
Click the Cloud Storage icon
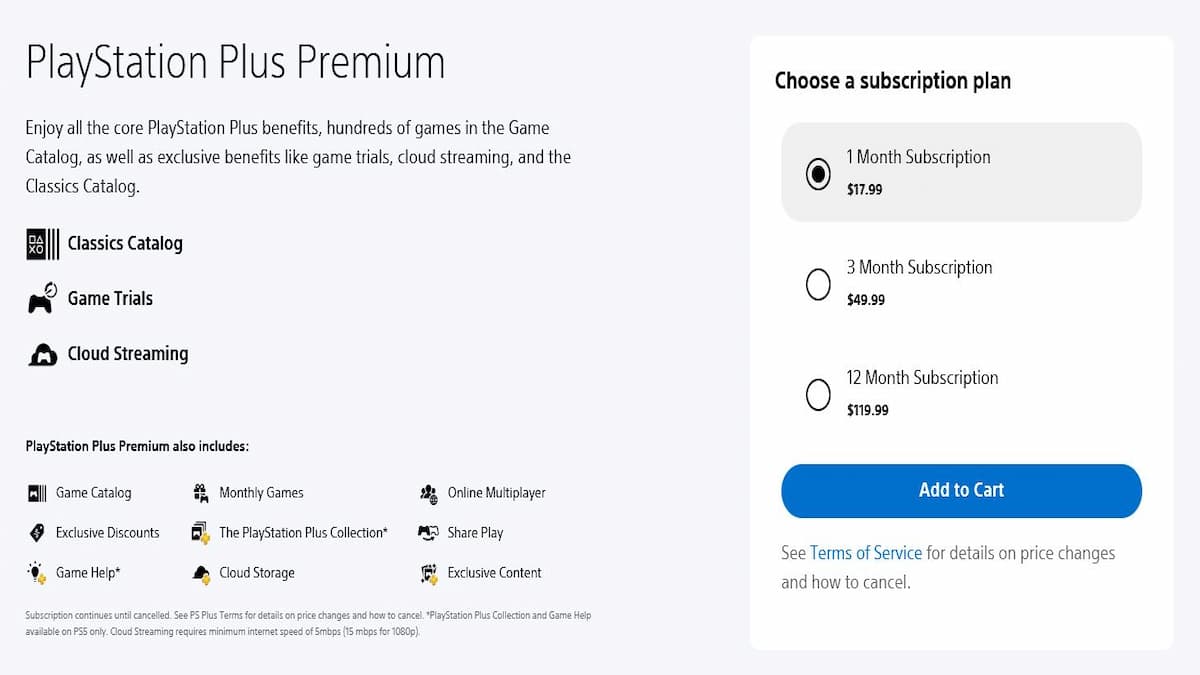tap(200, 573)
